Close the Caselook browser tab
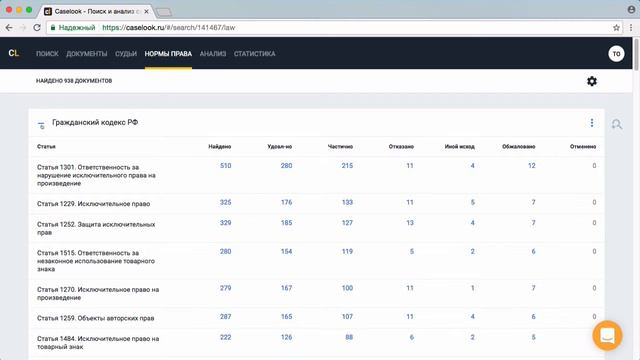Image resolution: width=640 pixels, height=360 pixels. coord(146,11)
